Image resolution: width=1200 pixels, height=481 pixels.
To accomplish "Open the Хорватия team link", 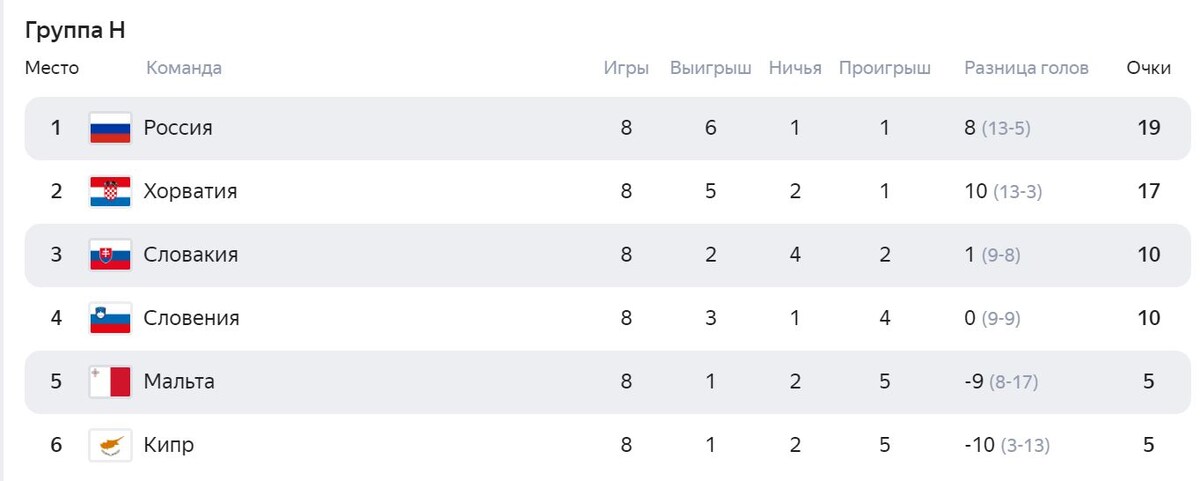I will pos(191,191).
